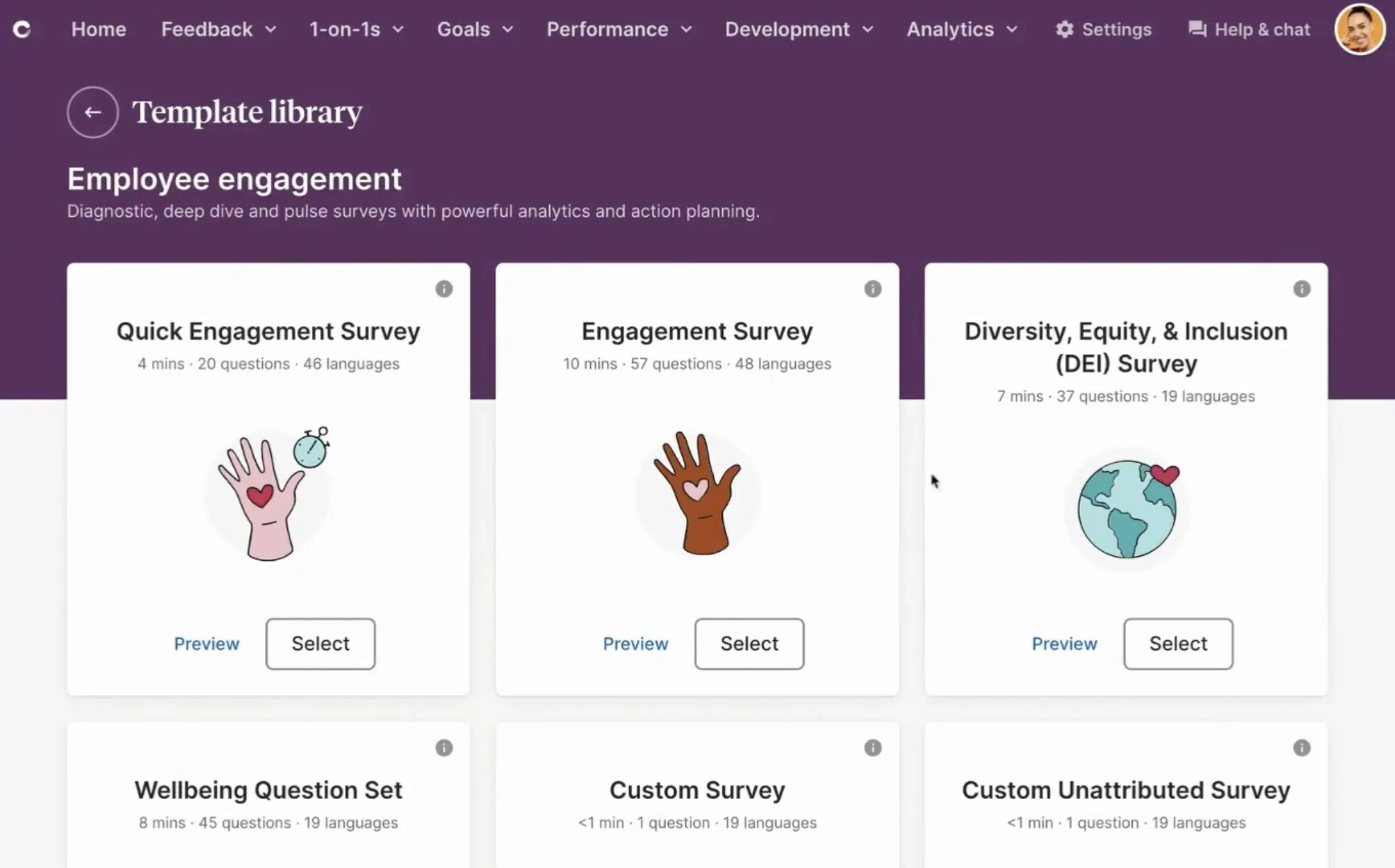
Task: Click info icon on DEI Survey card
Action: (1301, 289)
